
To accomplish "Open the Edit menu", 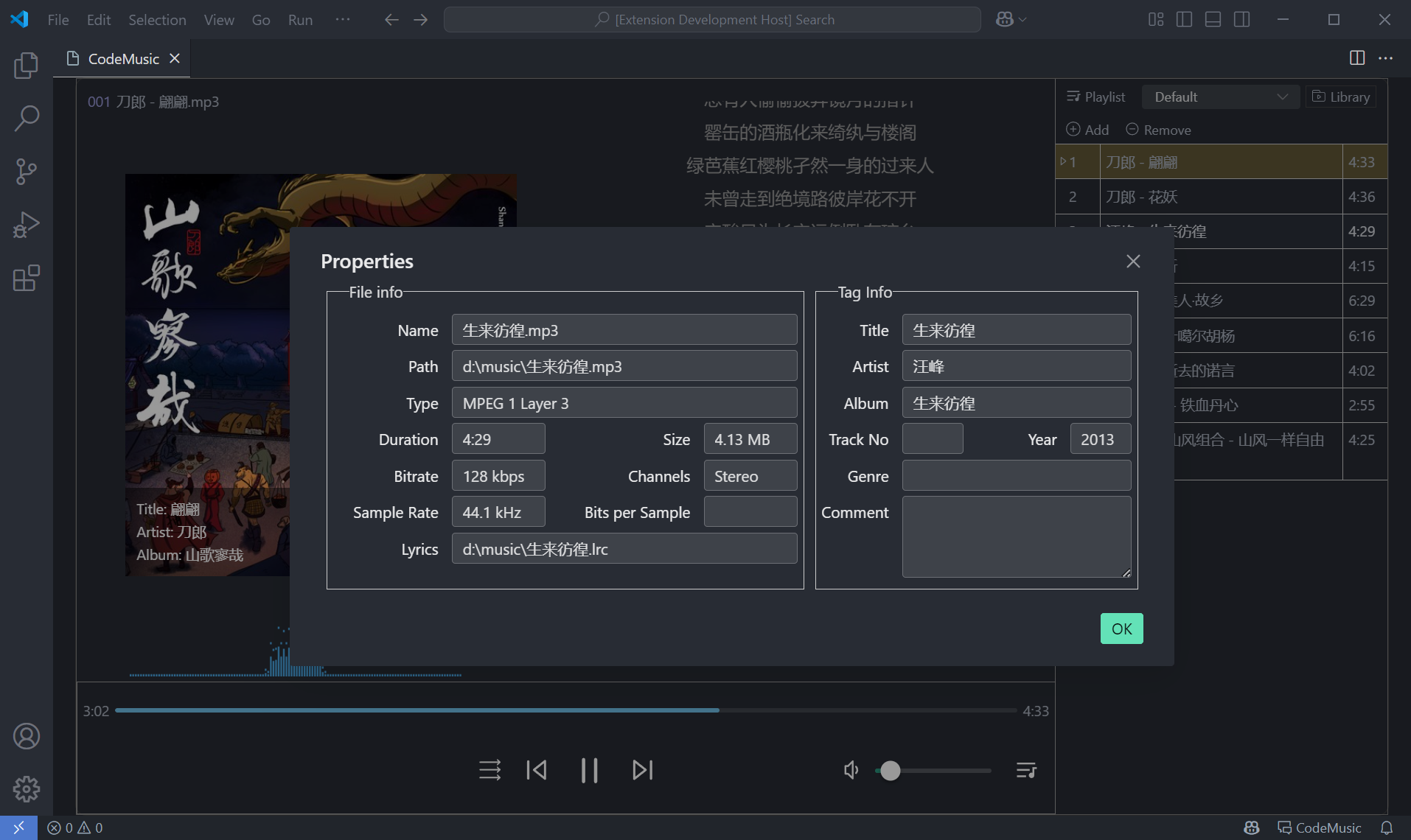I will tap(99, 20).
